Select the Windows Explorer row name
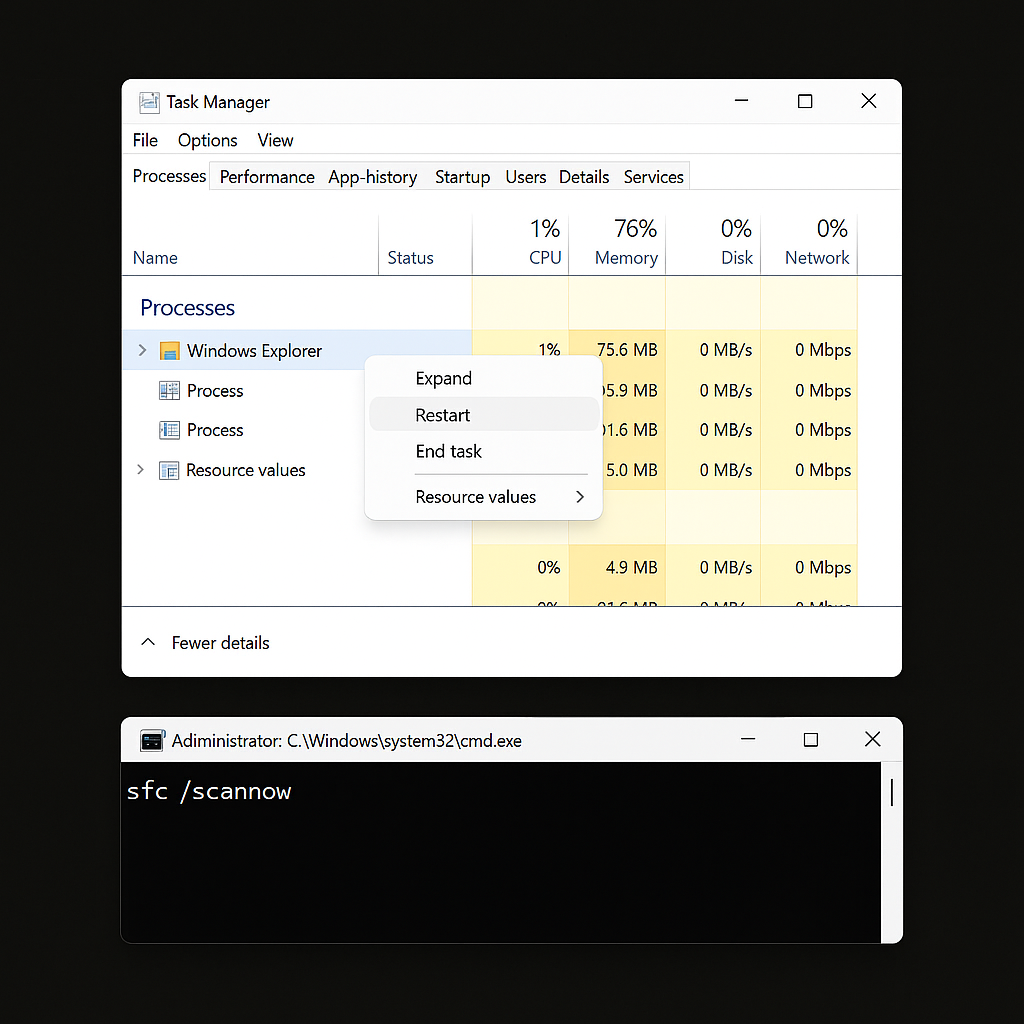 point(254,351)
